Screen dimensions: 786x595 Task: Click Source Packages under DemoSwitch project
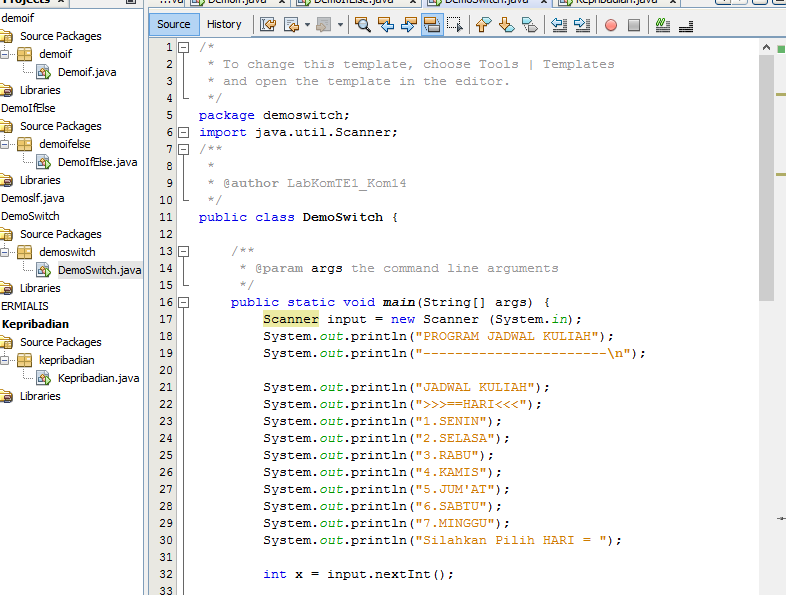(61, 234)
